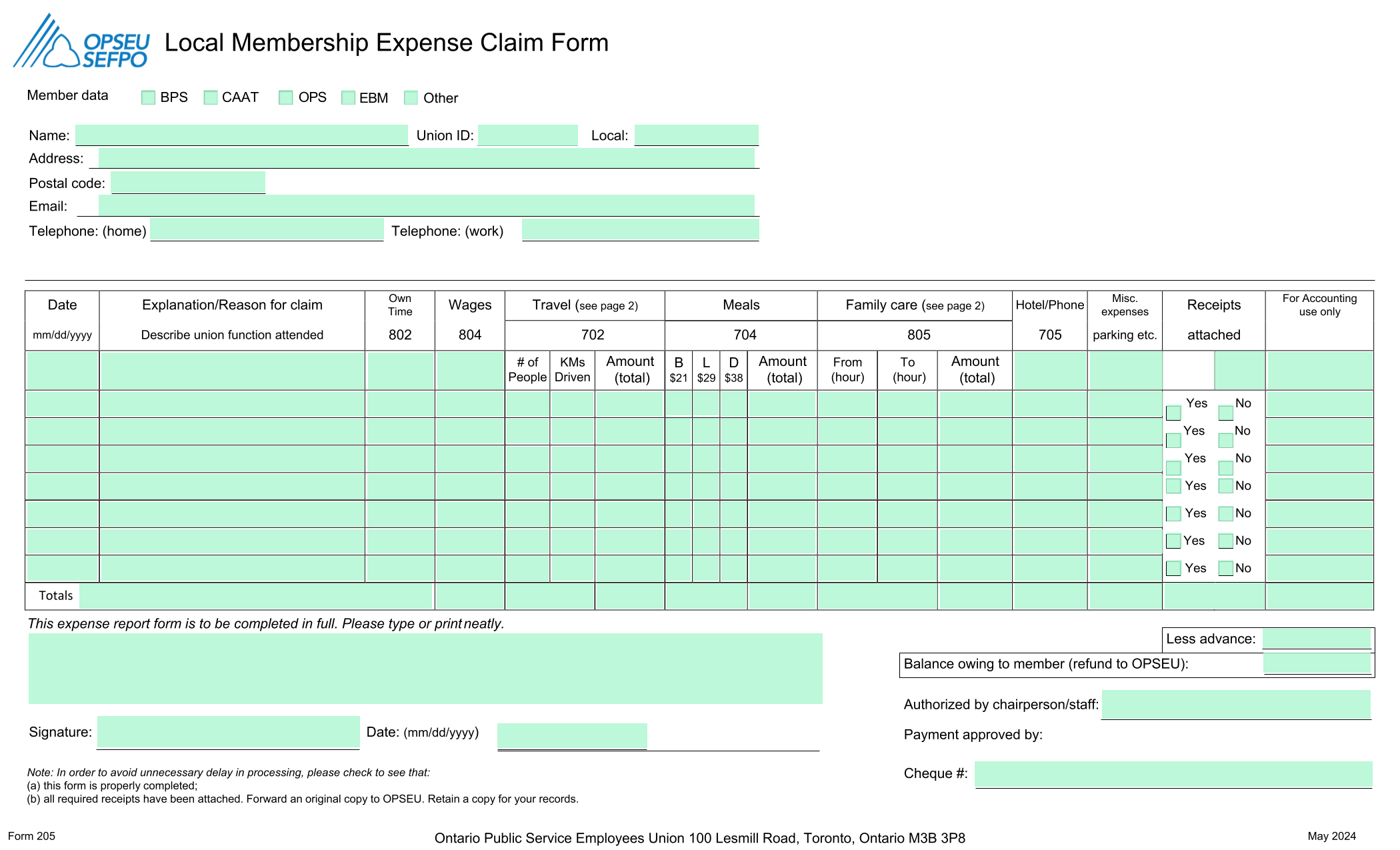Click the OPSEU SEFPO logo

click(81, 41)
